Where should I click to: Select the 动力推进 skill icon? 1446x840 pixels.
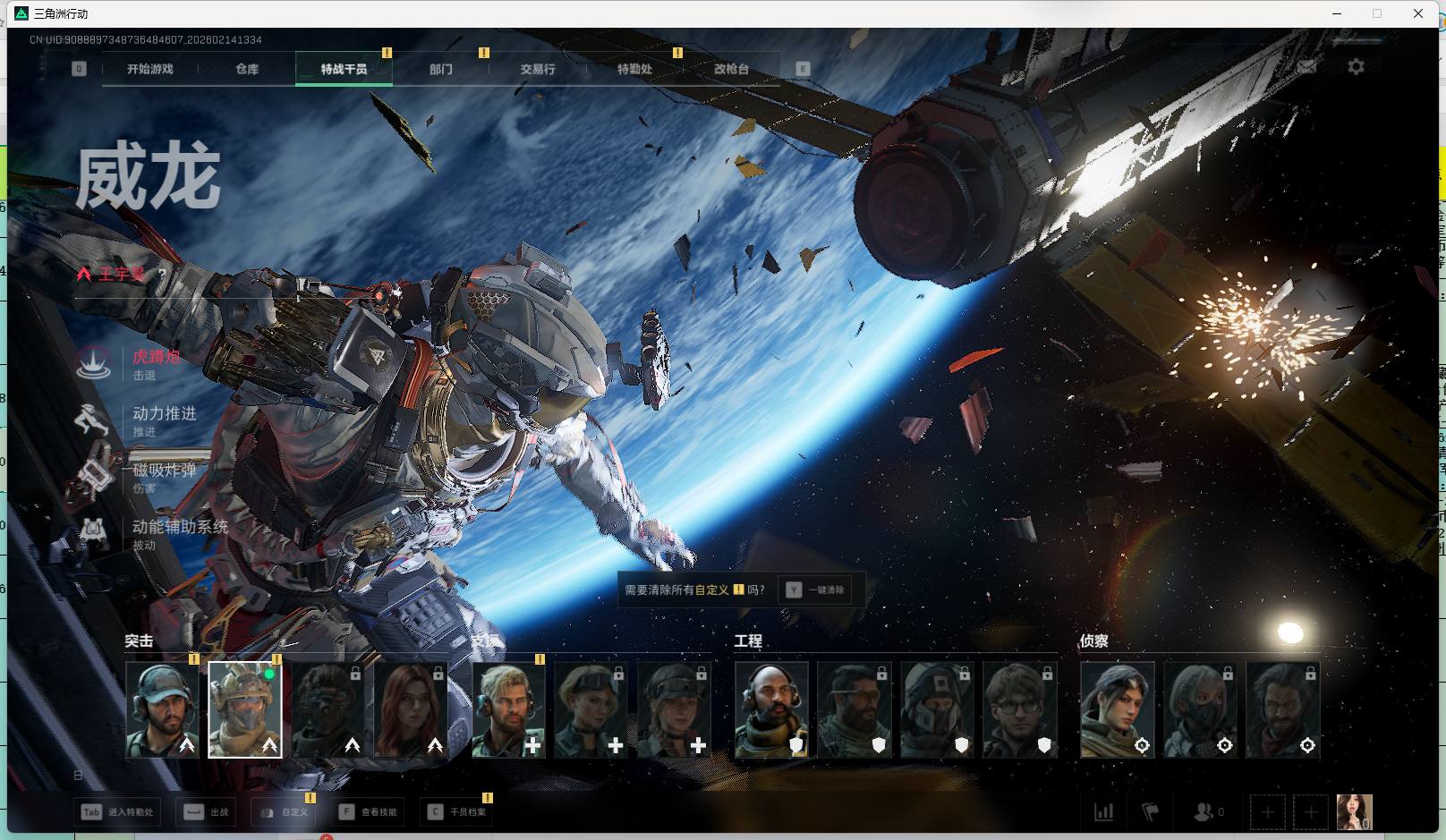93,420
